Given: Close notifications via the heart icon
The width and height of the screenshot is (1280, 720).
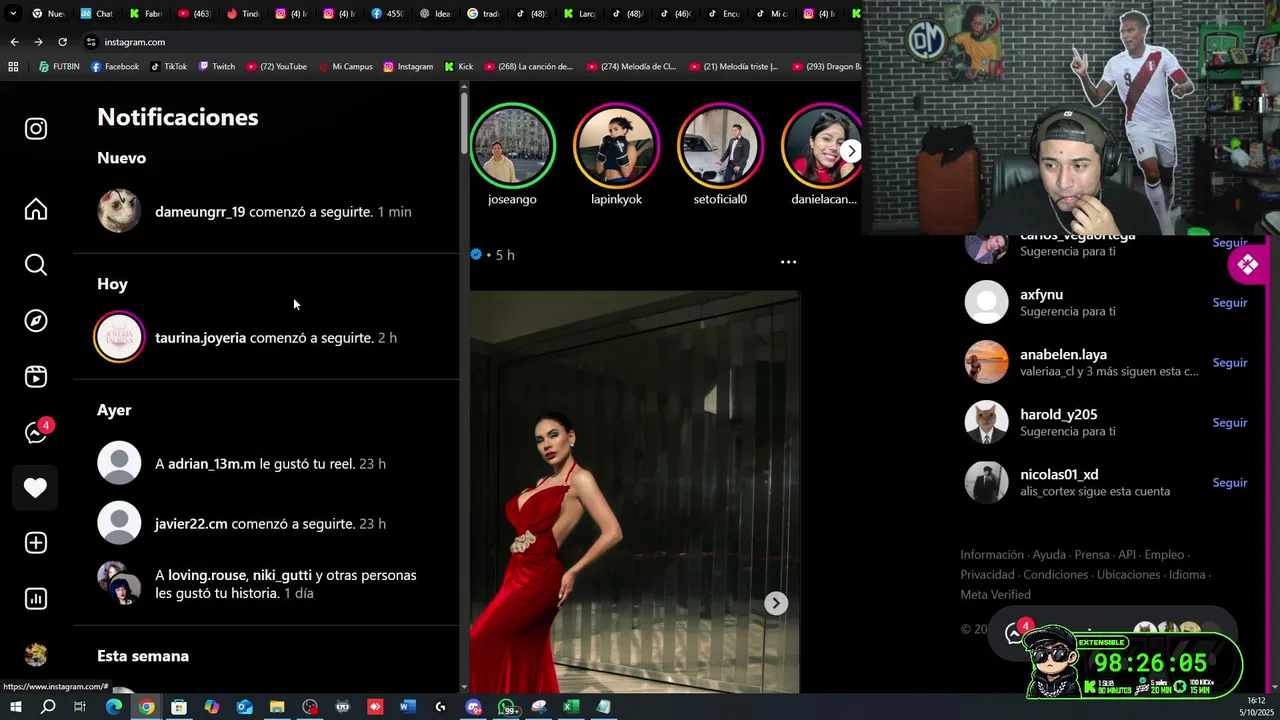Looking at the screenshot, I should 36,488.
